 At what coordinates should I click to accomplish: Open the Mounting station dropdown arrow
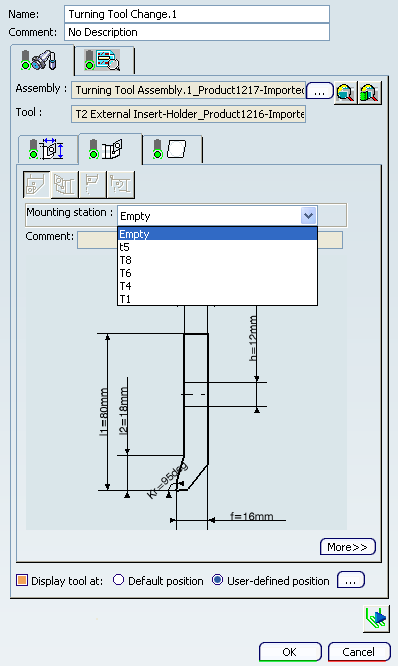[308, 215]
